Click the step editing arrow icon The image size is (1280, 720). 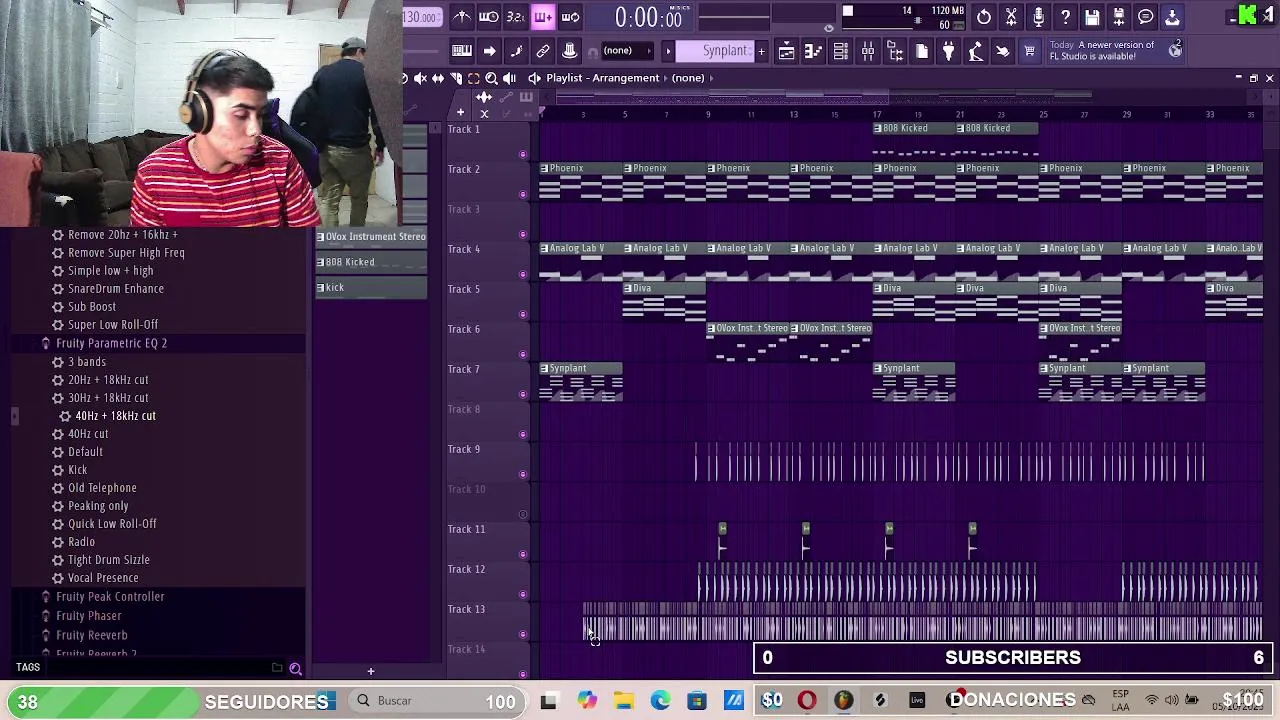point(489,51)
